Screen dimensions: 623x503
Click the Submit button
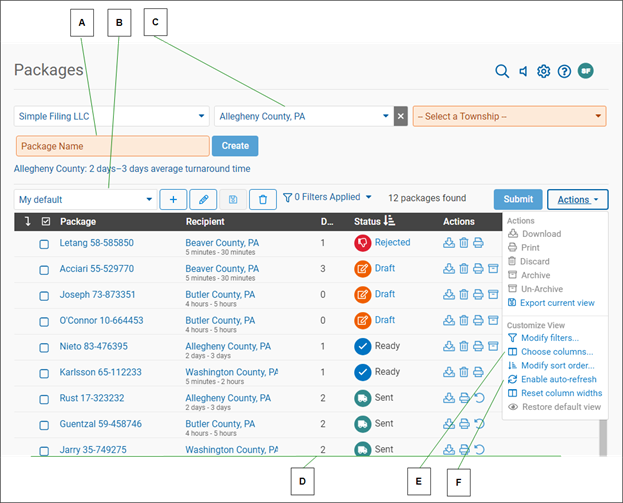(x=518, y=199)
